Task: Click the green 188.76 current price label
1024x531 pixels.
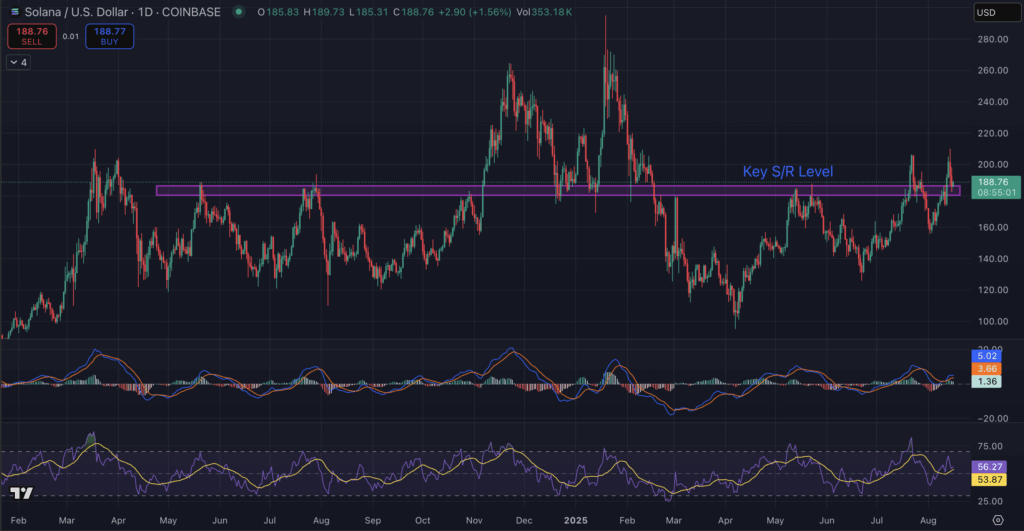Action: click(996, 187)
